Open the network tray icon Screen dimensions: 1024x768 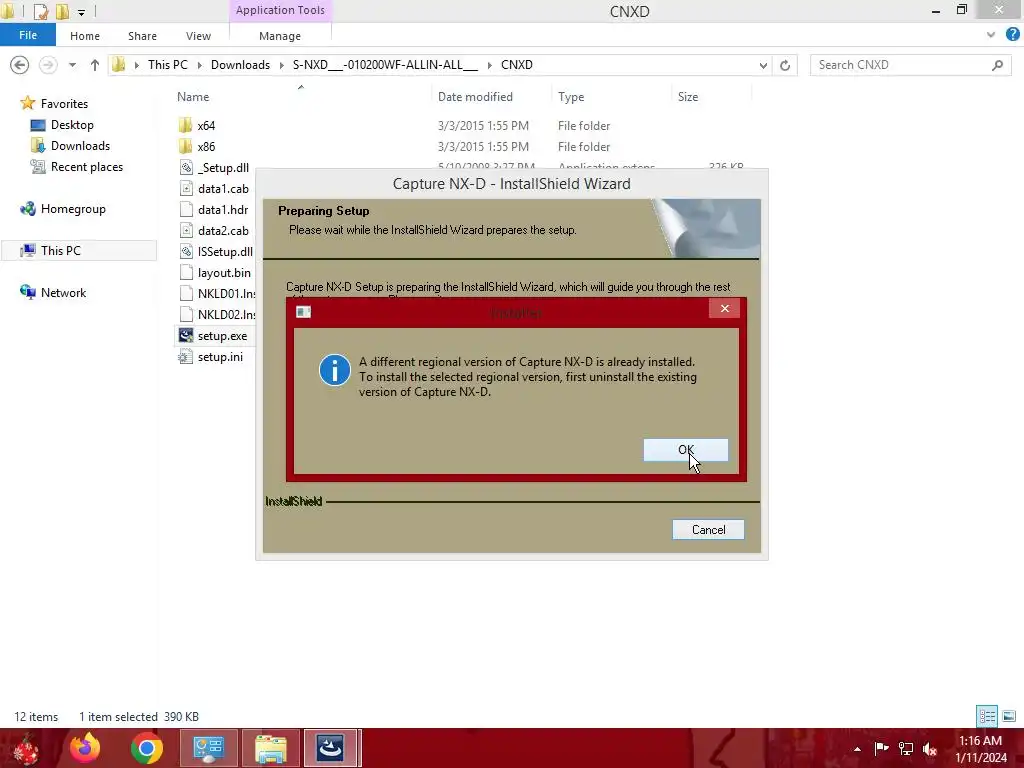coord(906,748)
